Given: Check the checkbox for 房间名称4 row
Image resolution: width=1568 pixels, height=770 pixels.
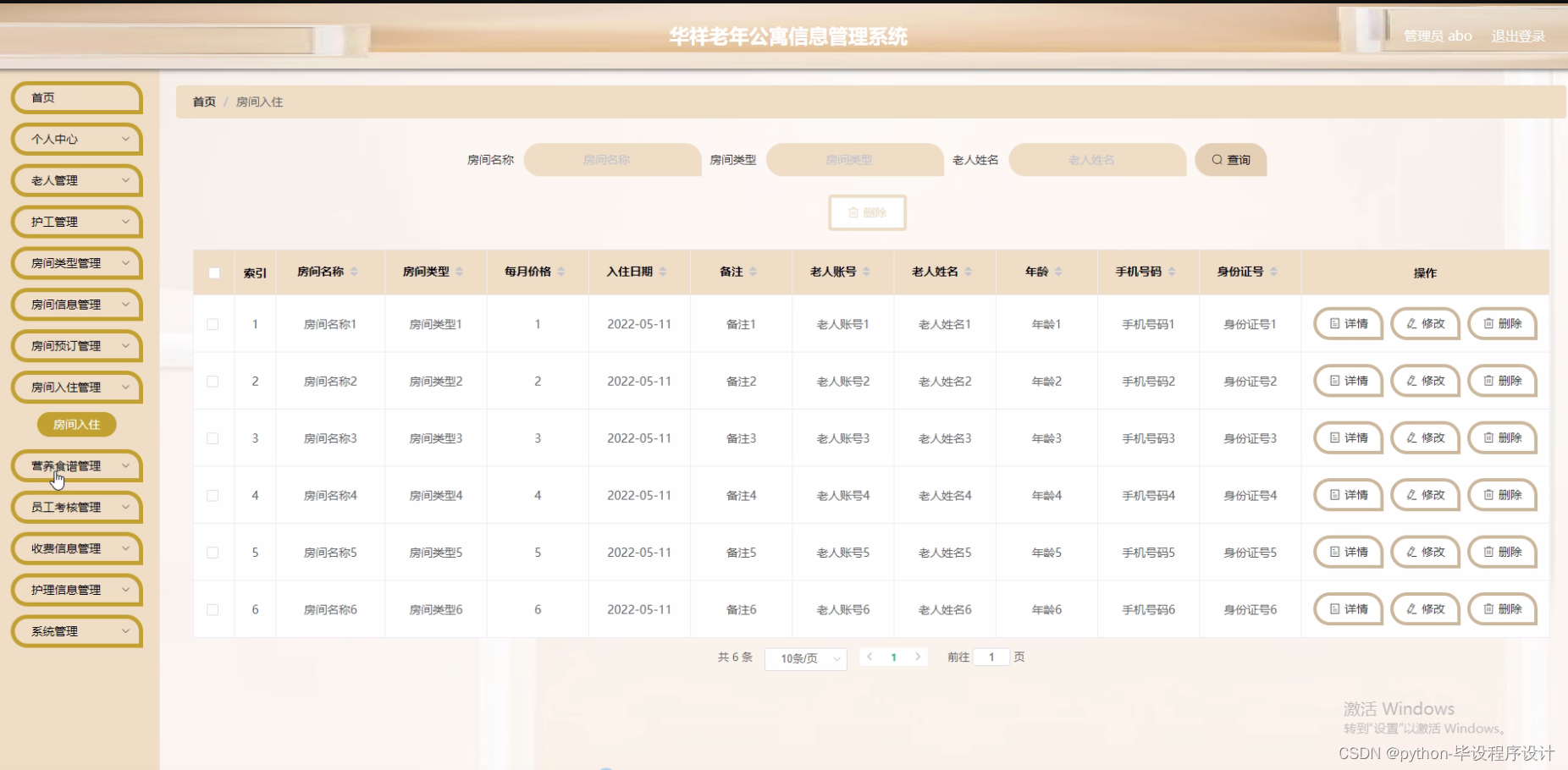Looking at the screenshot, I should pos(213,495).
